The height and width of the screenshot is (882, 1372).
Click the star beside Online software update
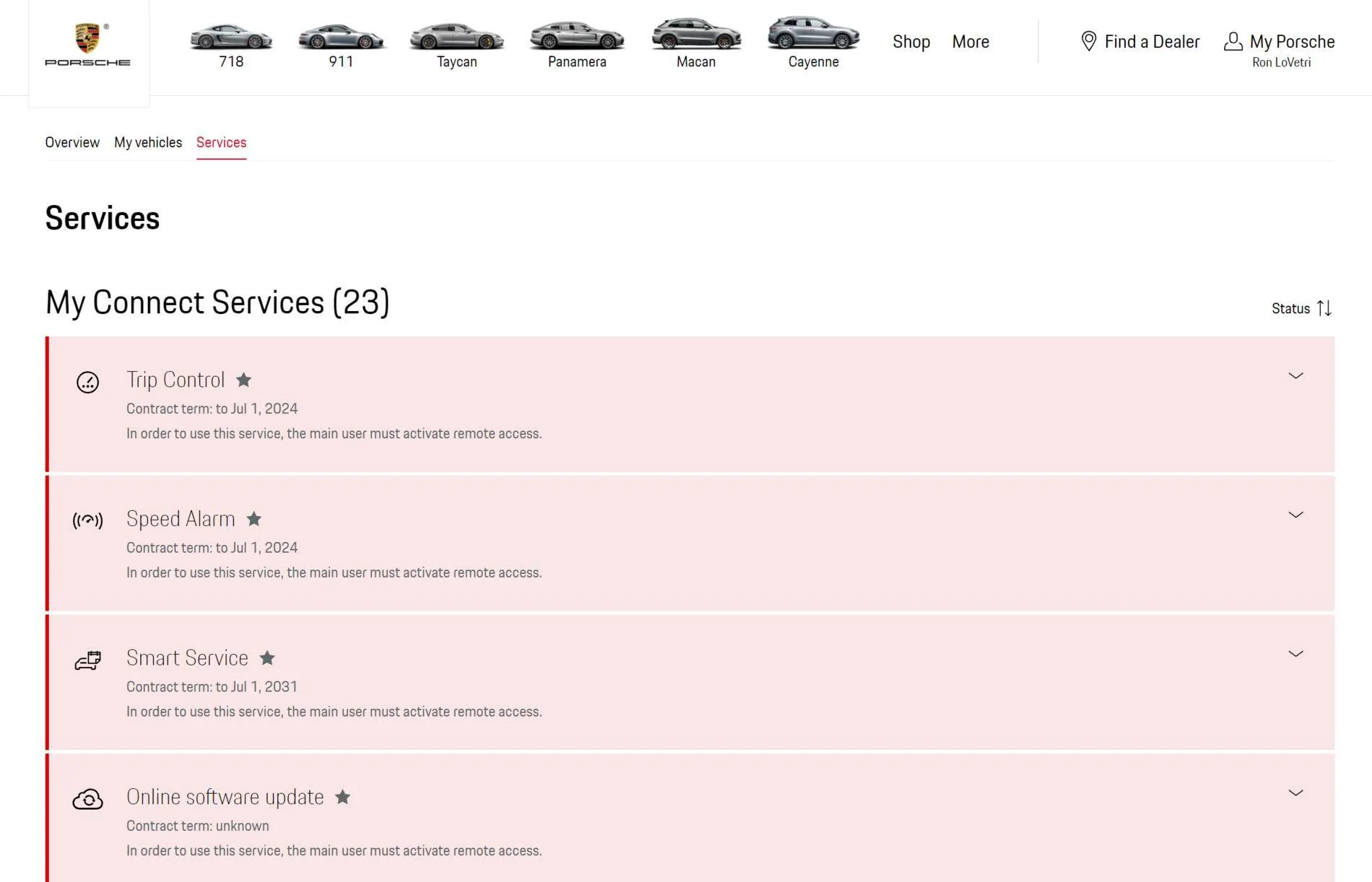[342, 797]
